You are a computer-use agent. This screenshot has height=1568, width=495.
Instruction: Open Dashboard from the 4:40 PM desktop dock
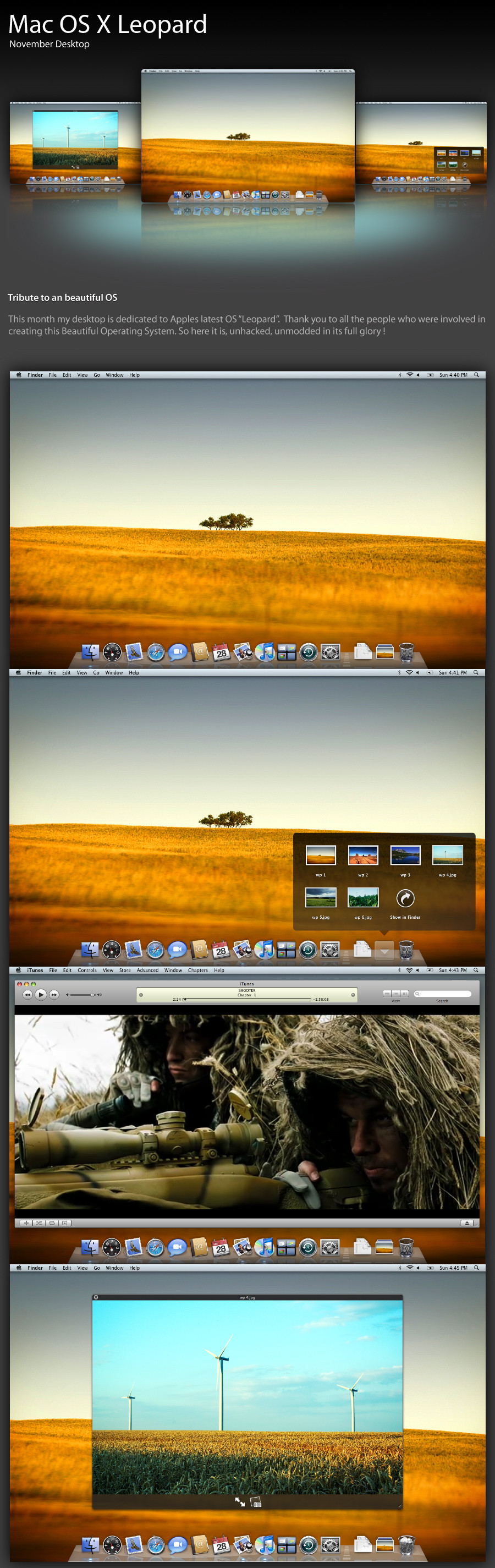[x=112, y=652]
